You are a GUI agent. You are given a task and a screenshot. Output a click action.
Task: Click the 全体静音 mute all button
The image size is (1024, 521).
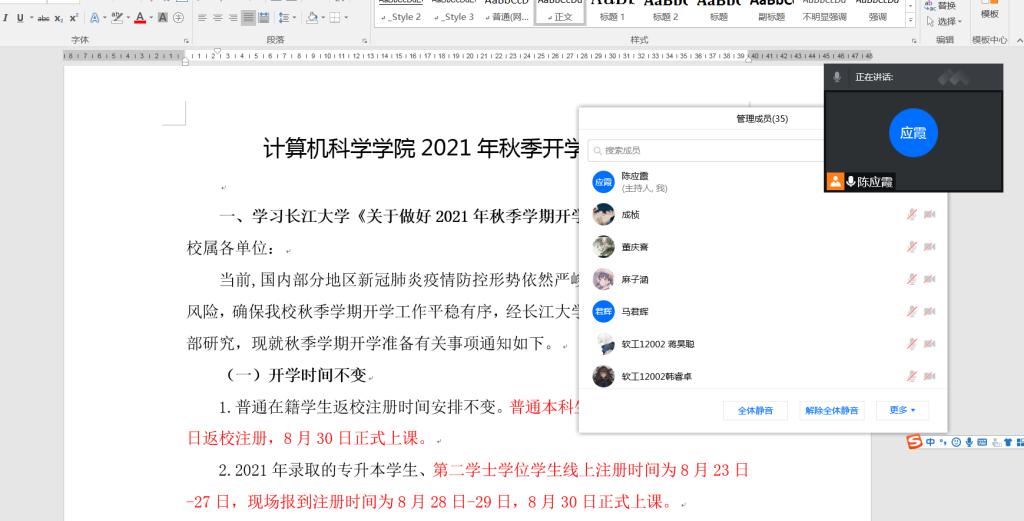point(755,410)
